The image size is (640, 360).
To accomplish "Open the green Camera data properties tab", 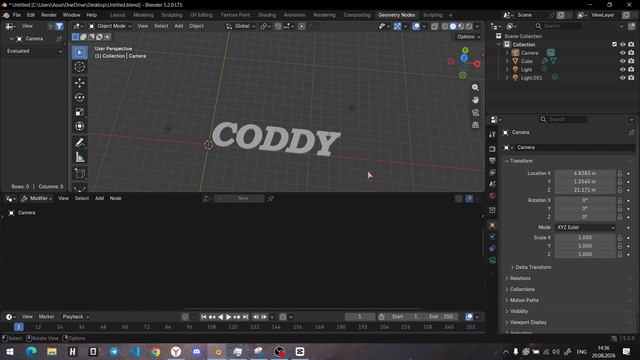I will point(492,260).
